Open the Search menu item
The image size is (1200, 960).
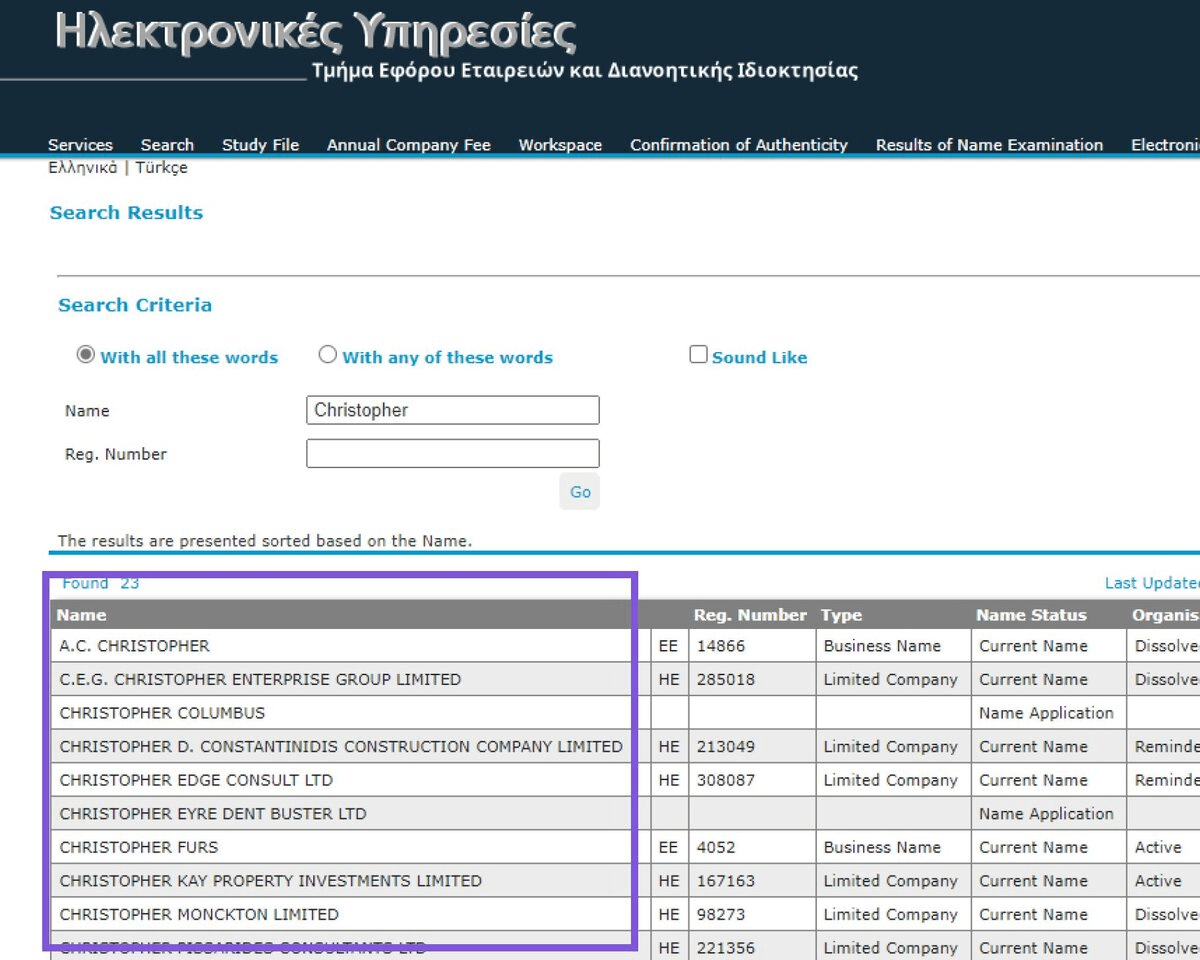pos(167,145)
